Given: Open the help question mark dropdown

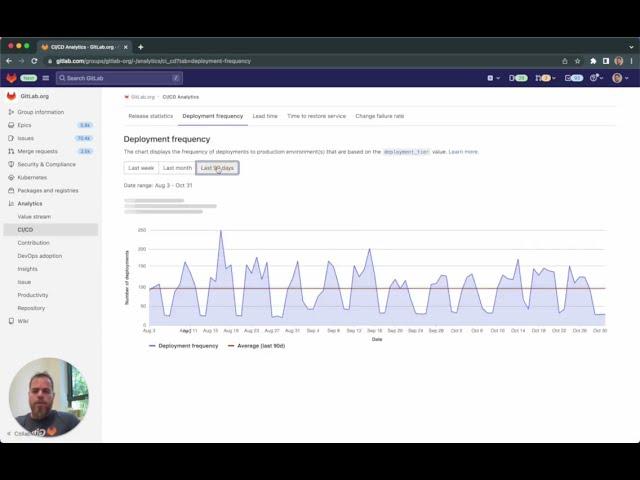Looking at the screenshot, I should (x=596, y=78).
